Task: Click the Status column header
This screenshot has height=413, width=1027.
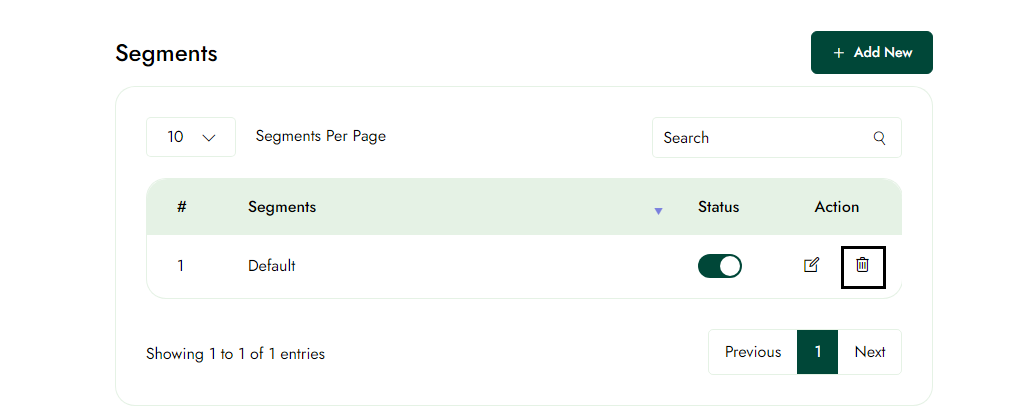Action: click(718, 207)
